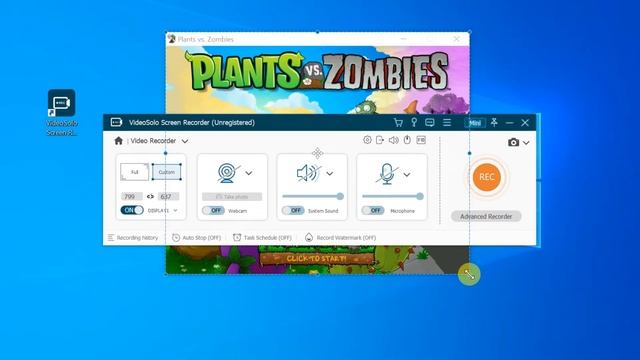The height and width of the screenshot is (360, 640).
Task: Expand the Video Recorder mode dropdown
Action: coord(185,141)
